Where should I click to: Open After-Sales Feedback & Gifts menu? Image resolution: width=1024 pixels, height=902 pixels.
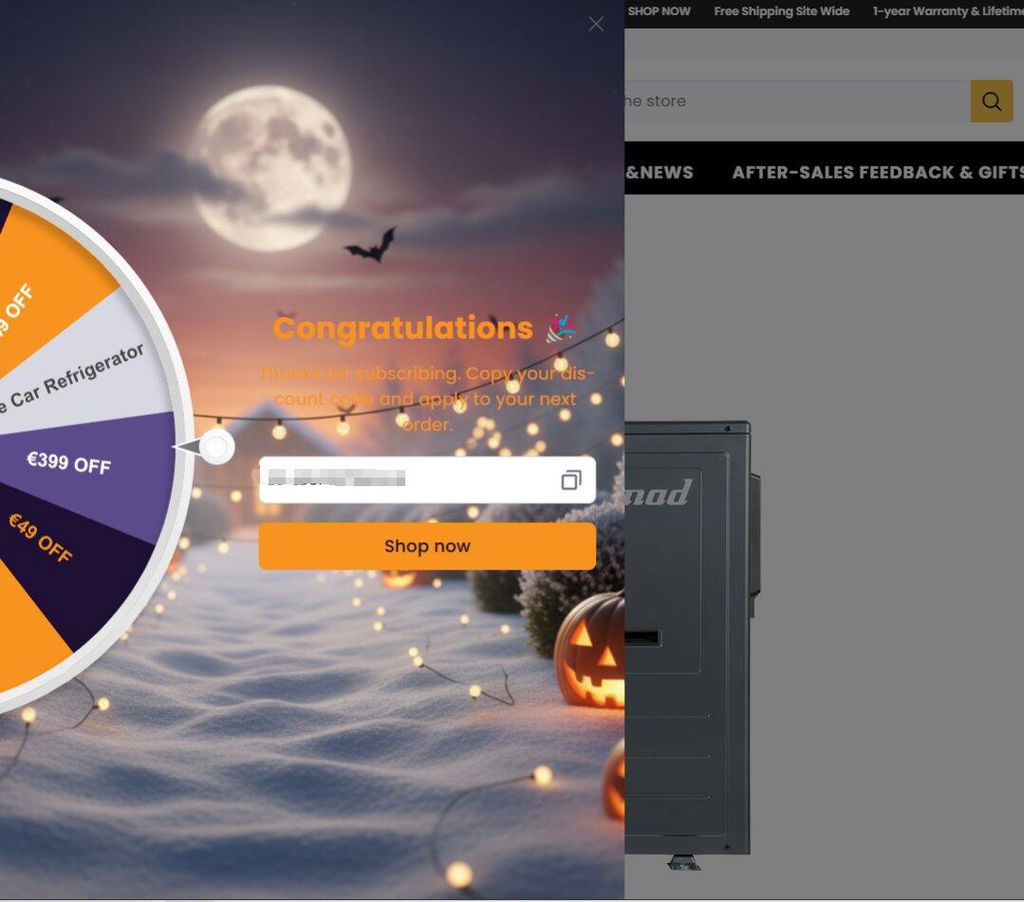[878, 172]
